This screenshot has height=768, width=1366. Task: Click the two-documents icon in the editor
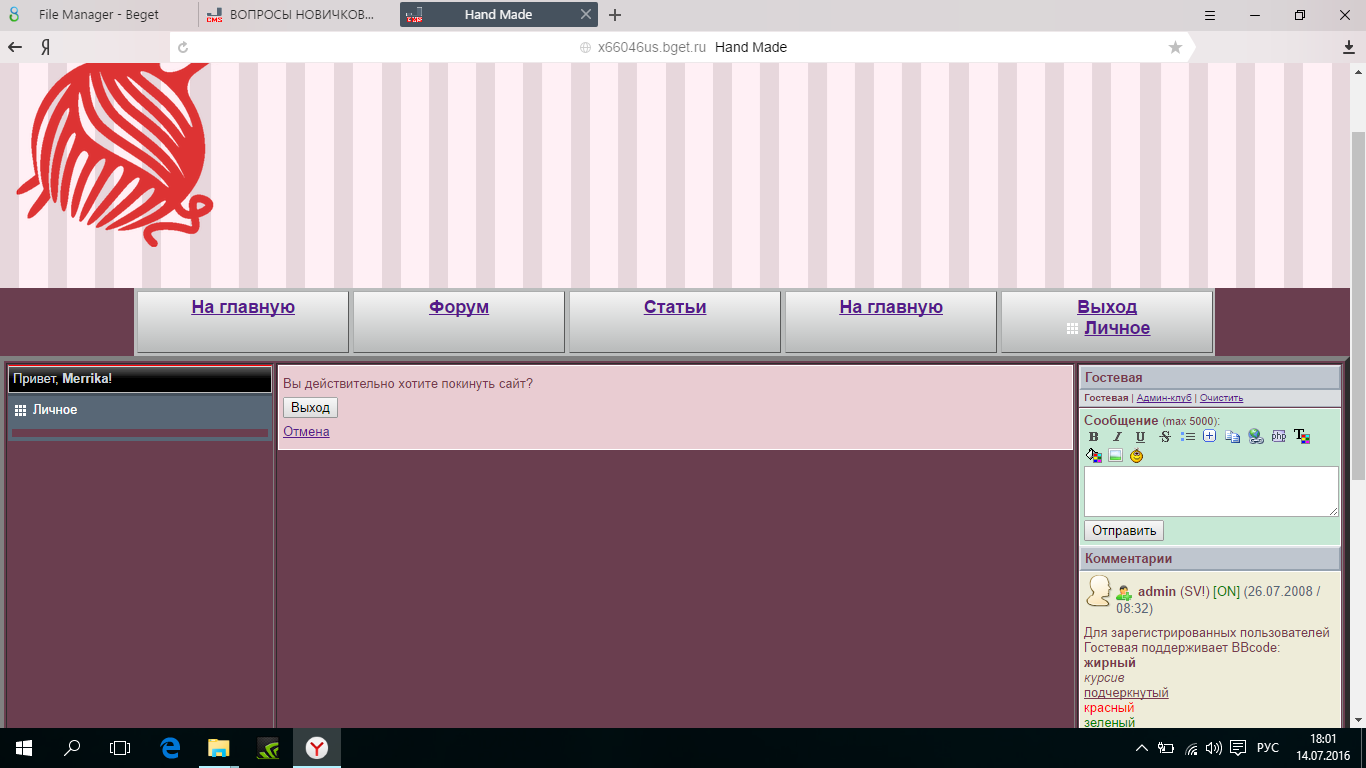coord(1232,437)
